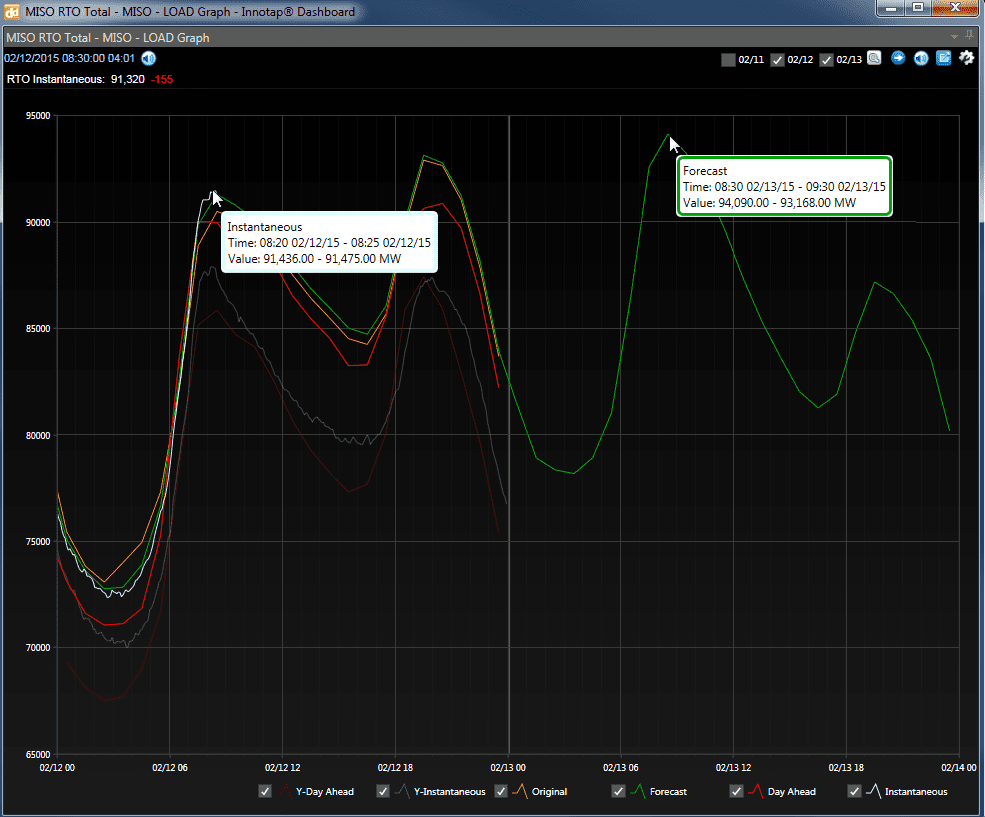Click the speaker icon in the top-right toolbar
Screen dimensions: 985x817
click(921, 58)
